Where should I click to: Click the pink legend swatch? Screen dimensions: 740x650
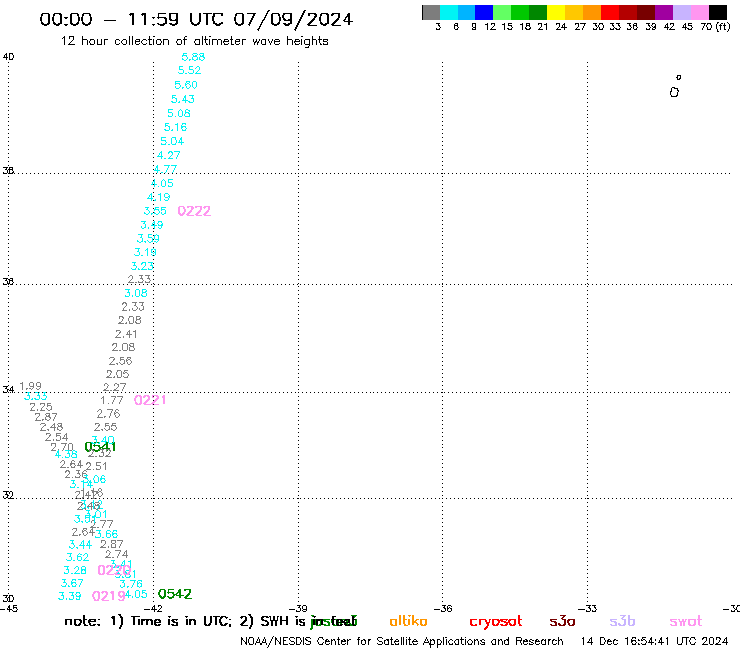pyautogui.click(x=699, y=12)
